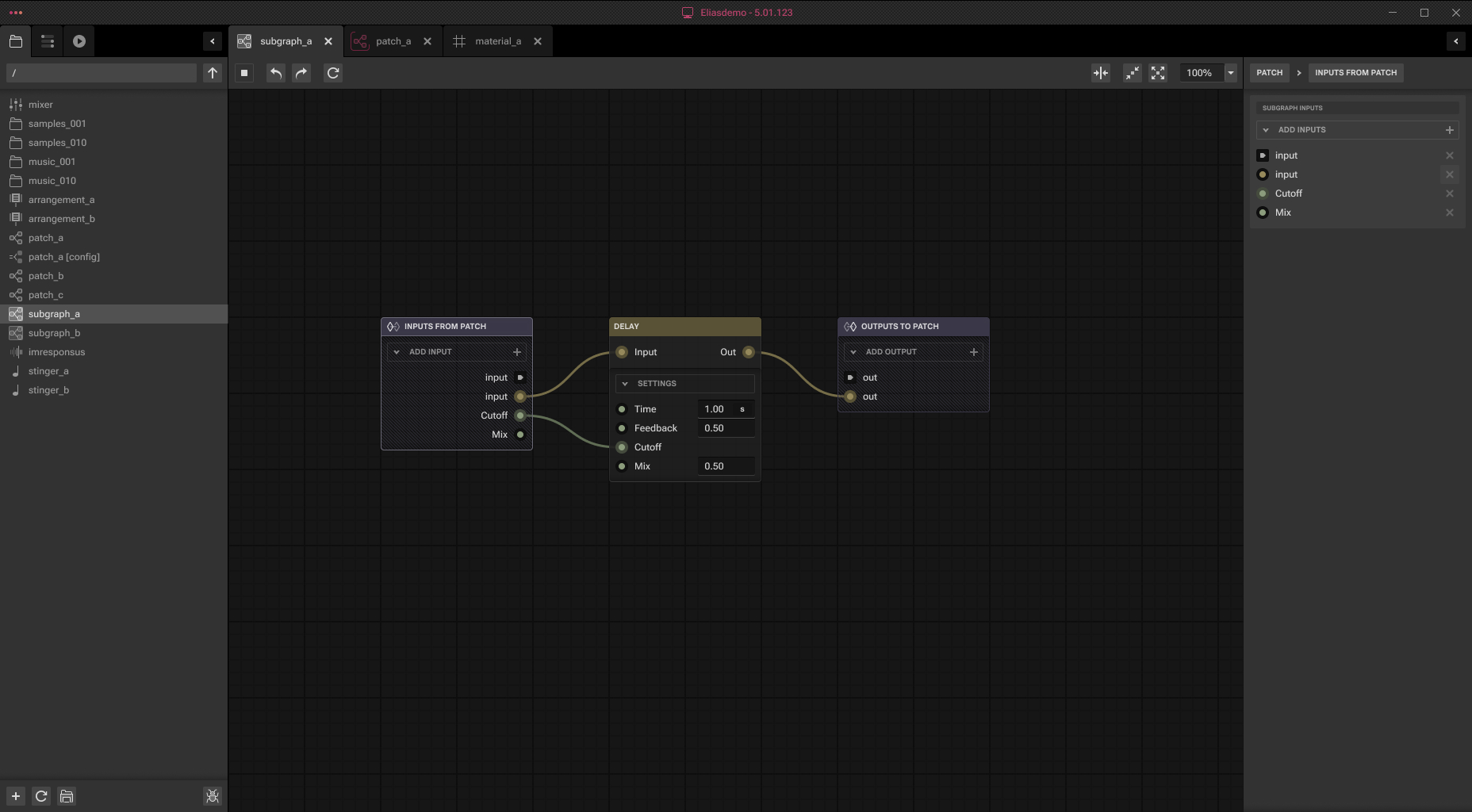Click the INPUTS FROM PATCH breadcrumb
This screenshot has height=812, width=1472.
pyautogui.click(x=1355, y=73)
